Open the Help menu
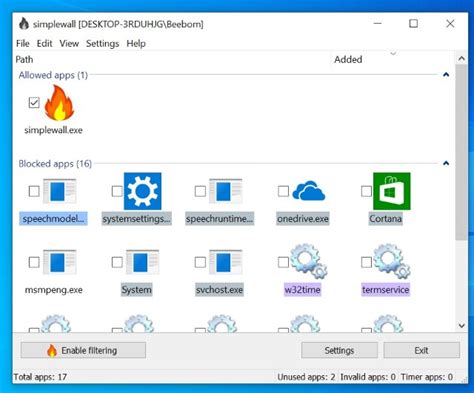The height and width of the screenshot is (393, 474). click(136, 44)
